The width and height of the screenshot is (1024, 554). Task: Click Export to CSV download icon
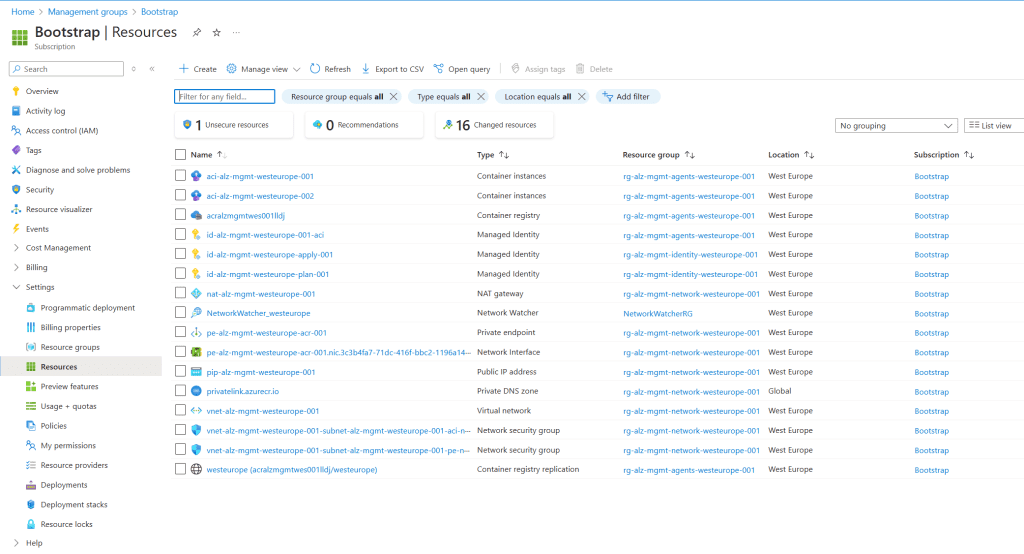click(366, 69)
